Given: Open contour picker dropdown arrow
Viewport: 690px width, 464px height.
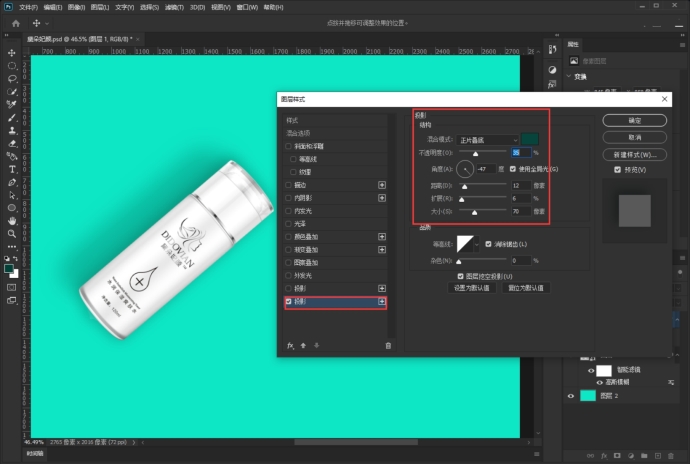Looking at the screenshot, I should [x=477, y=244].
